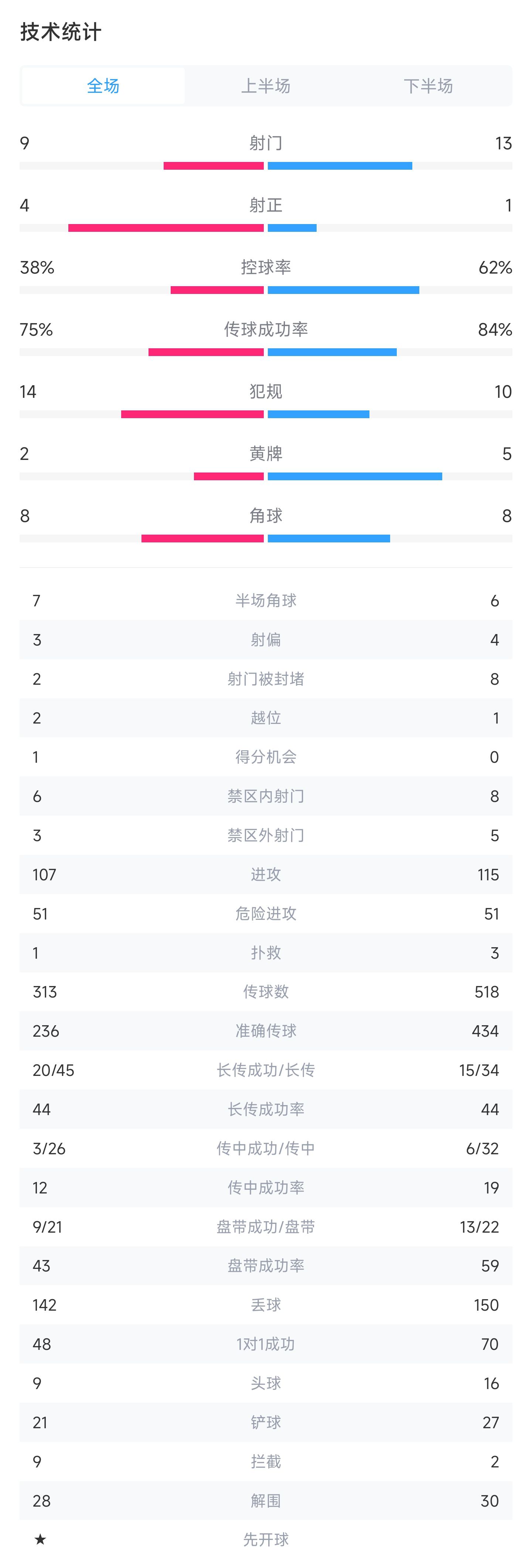Click the 先开球 row label
This screenshot has width=532, height=1568.
pyautogui.click(x=266, y=1540)
